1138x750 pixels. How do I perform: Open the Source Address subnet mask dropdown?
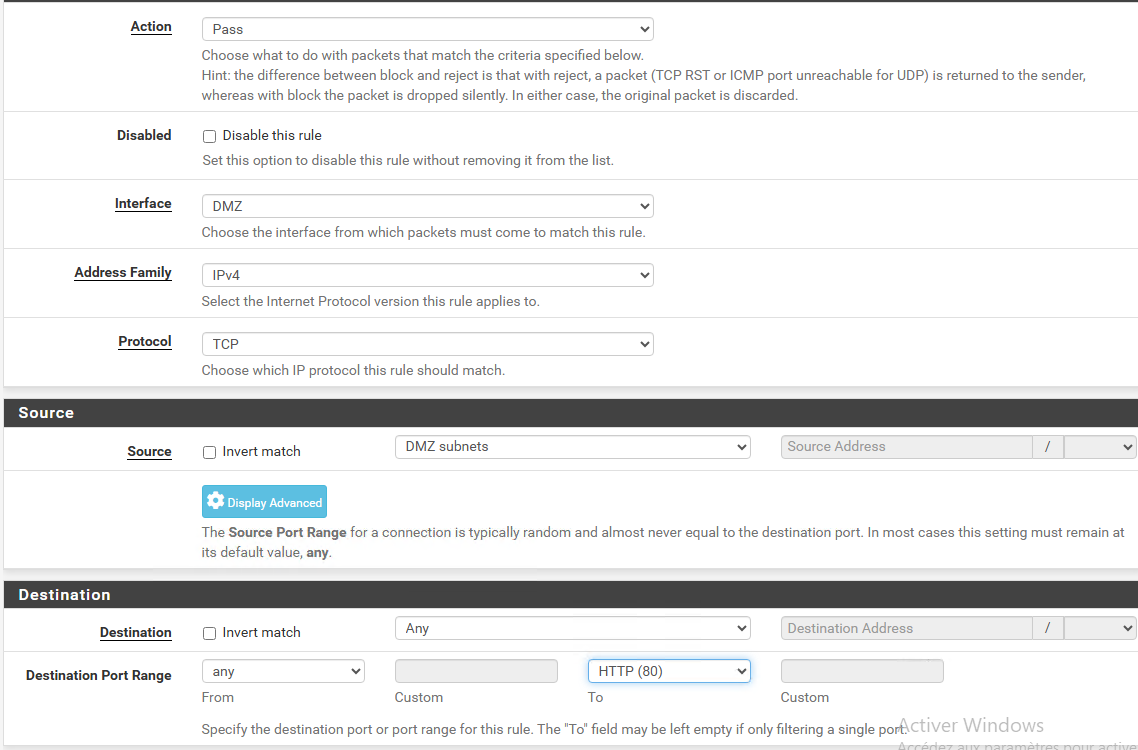tap(1100, 447)
